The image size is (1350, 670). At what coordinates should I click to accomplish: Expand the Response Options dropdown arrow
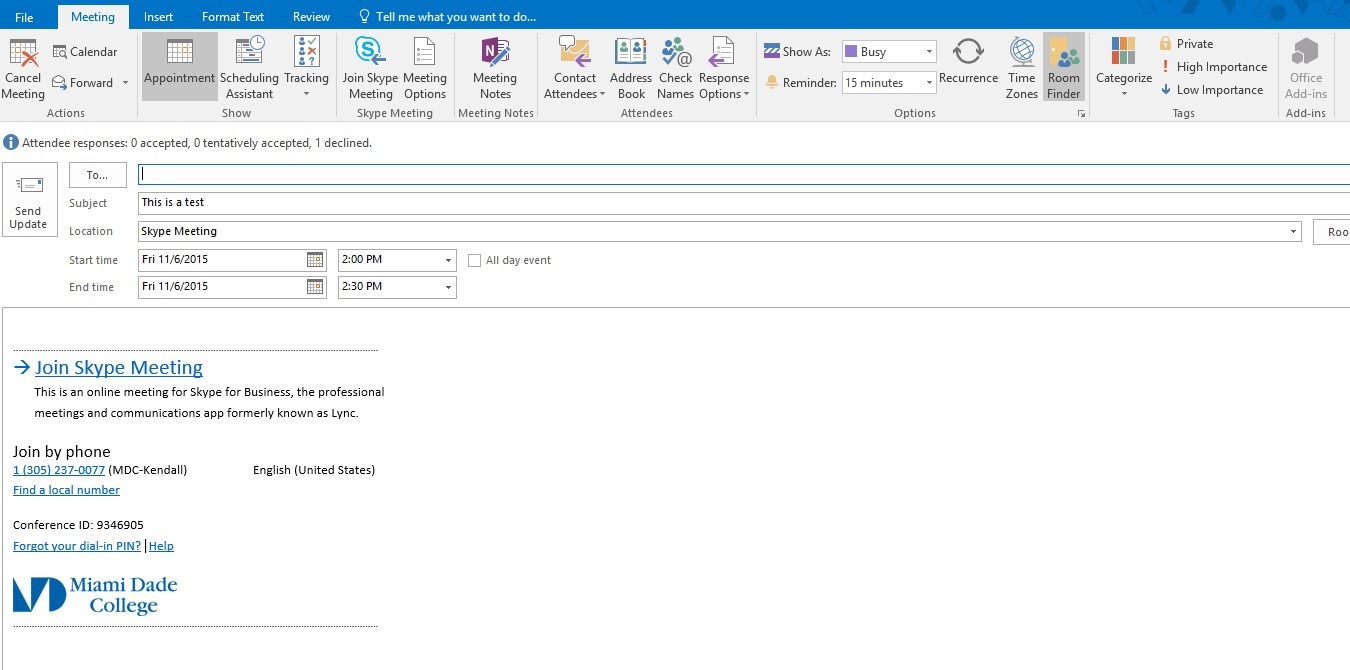point(746,94)
